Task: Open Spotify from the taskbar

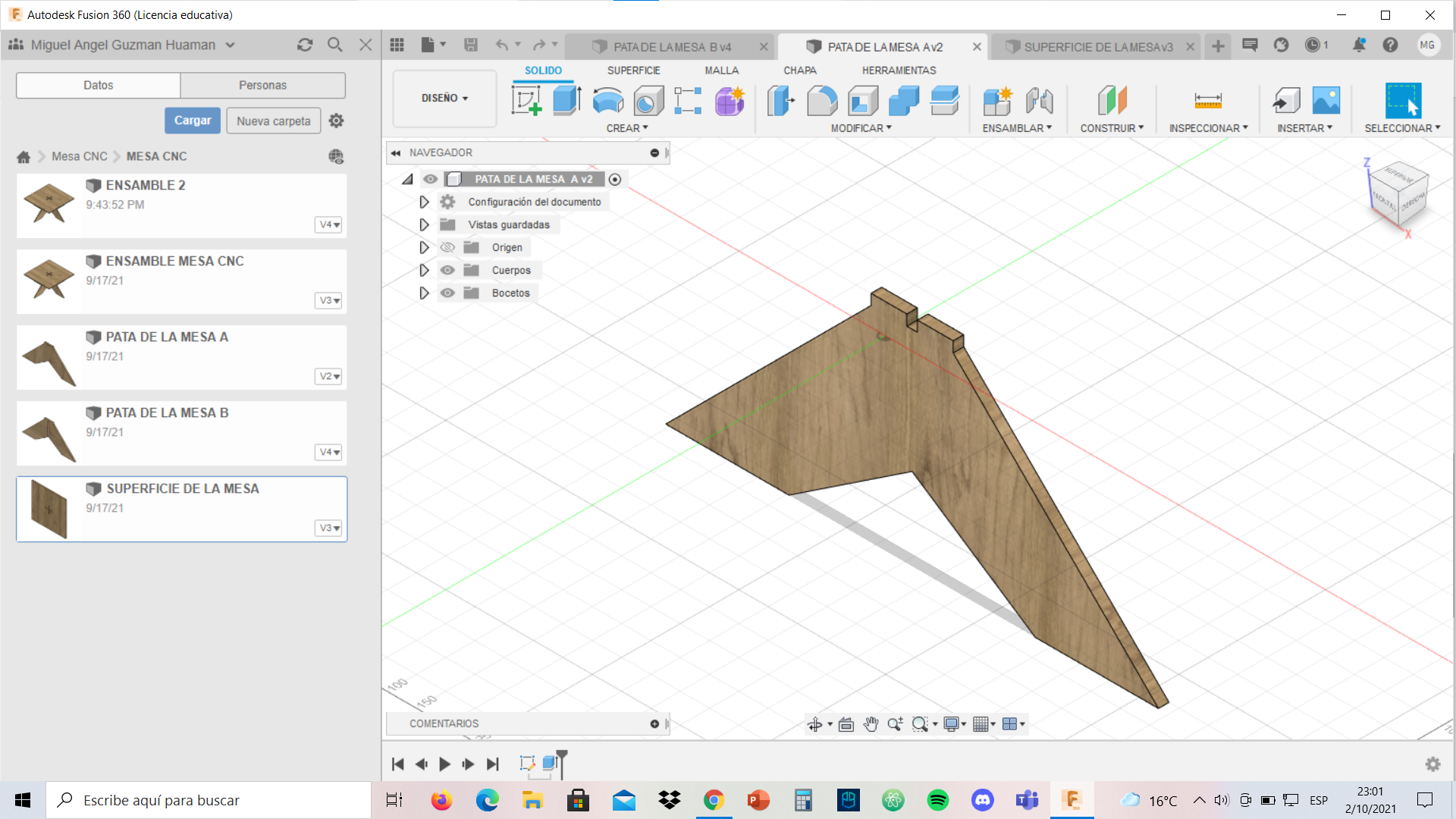Action: [937, 800]
